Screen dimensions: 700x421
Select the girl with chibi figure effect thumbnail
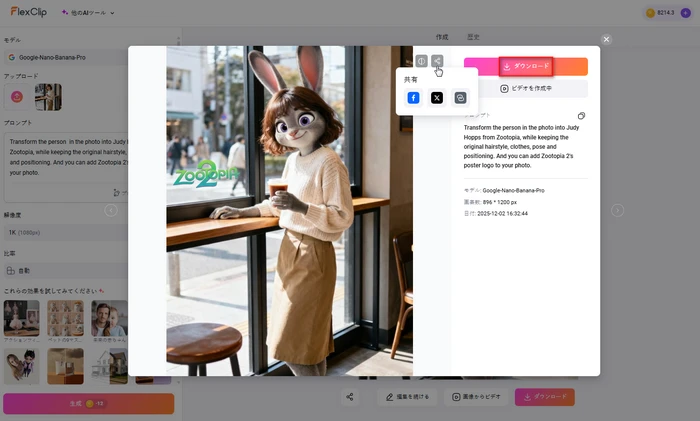click(x=21, y=367)
